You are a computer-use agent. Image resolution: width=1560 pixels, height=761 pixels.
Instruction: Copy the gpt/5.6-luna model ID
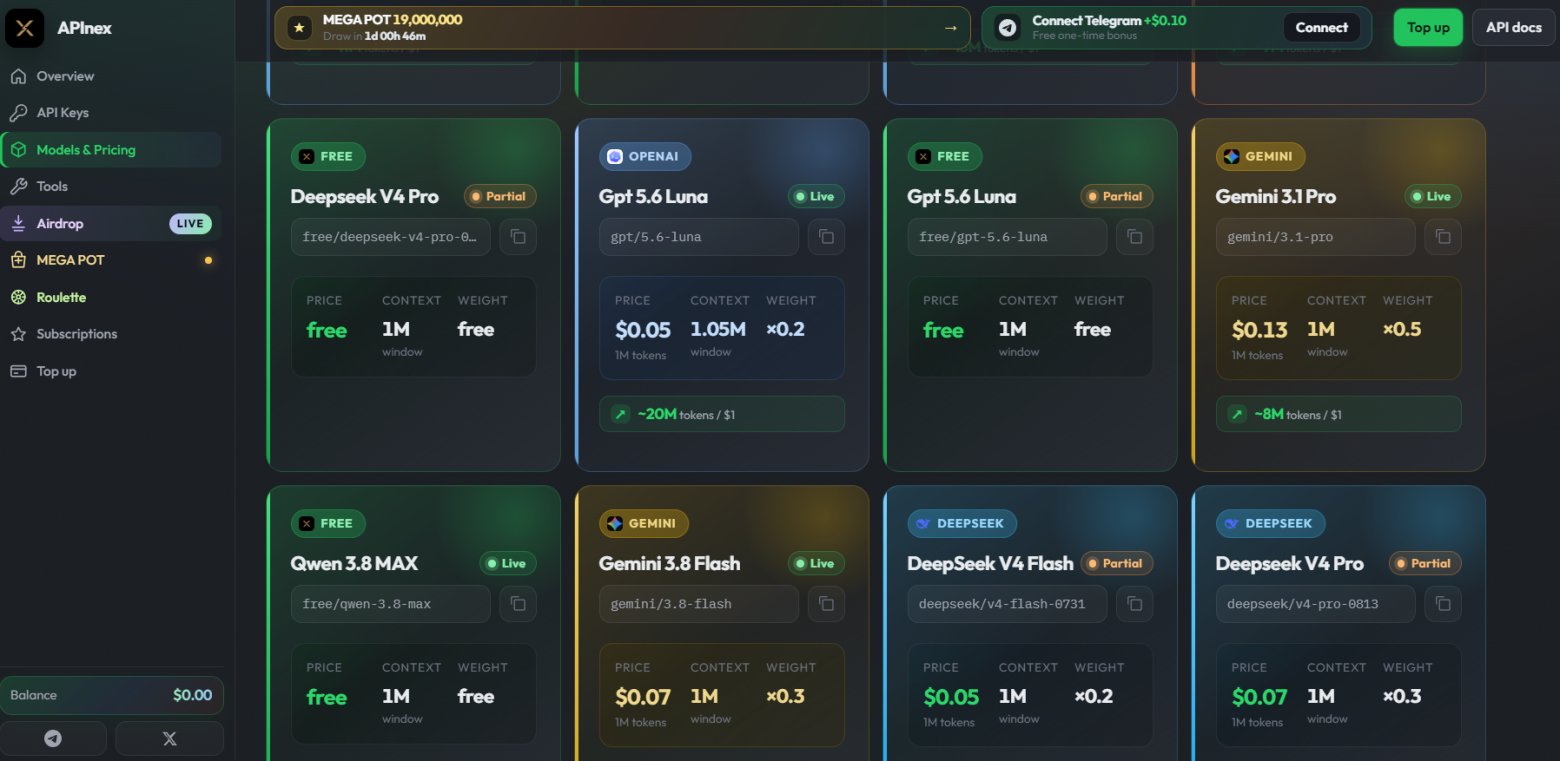(826, 237)
